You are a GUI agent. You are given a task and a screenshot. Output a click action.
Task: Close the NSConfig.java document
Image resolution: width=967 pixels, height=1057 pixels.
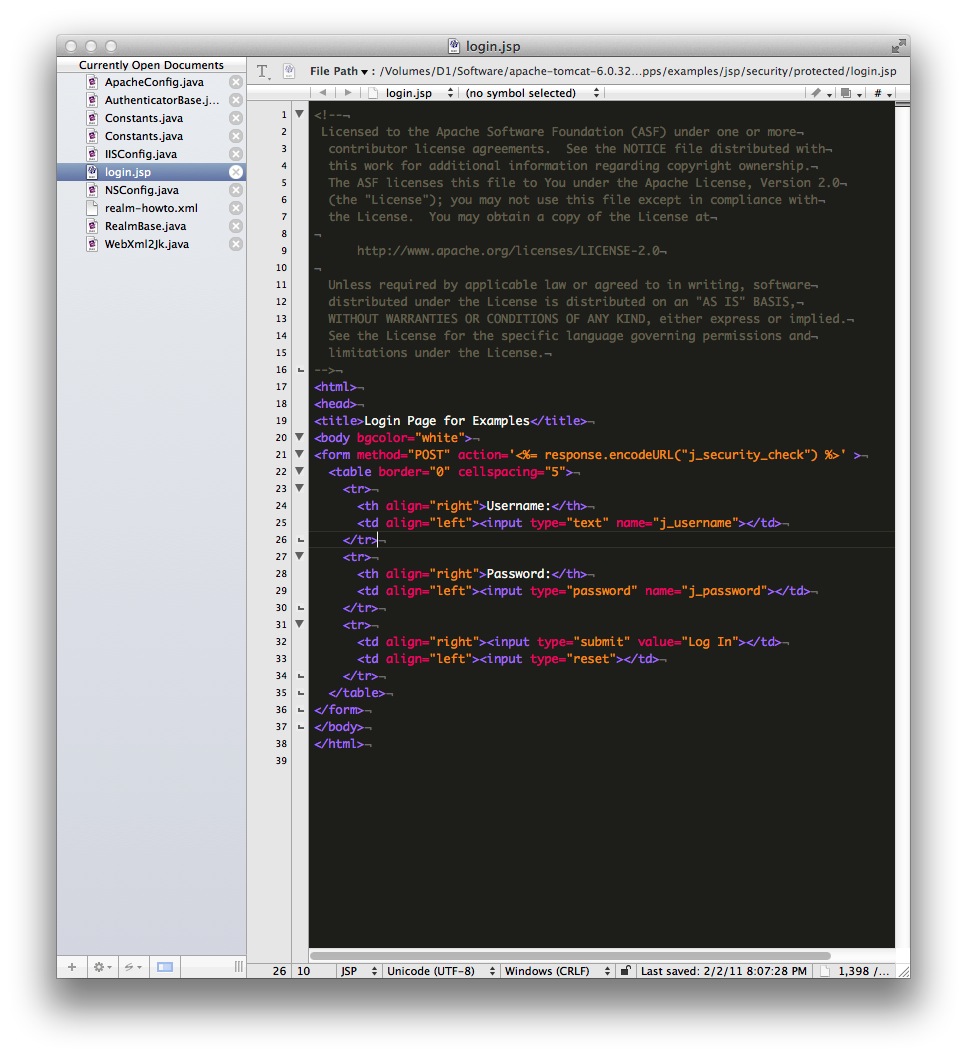pos(235,190)
